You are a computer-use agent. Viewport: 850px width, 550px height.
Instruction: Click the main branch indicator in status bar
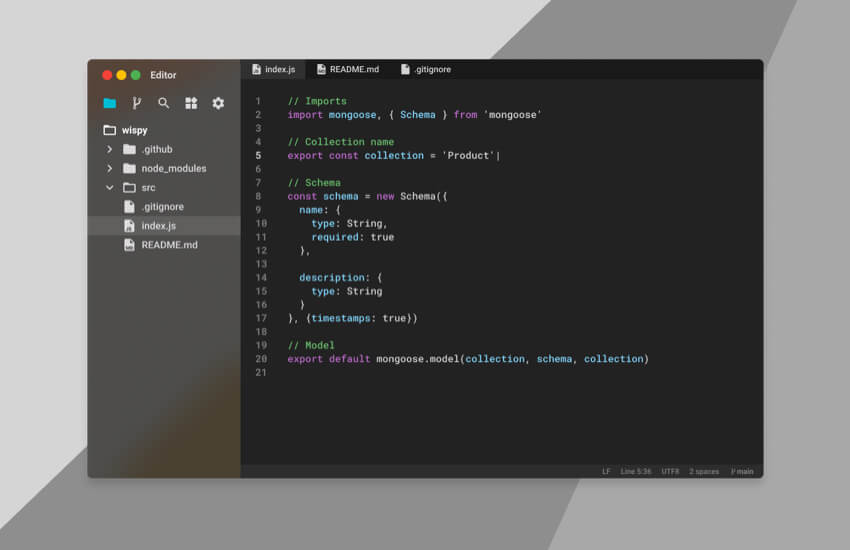coord(742,471)
